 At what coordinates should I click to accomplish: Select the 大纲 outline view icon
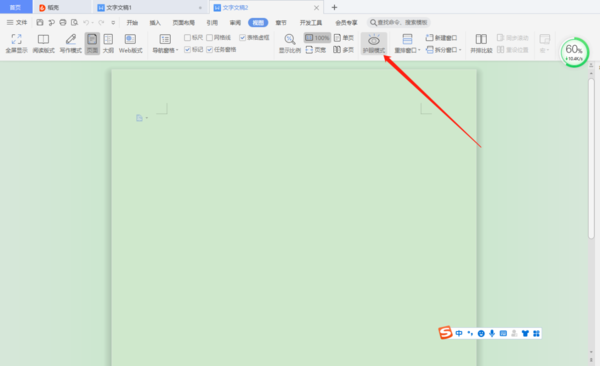(108, 43)
